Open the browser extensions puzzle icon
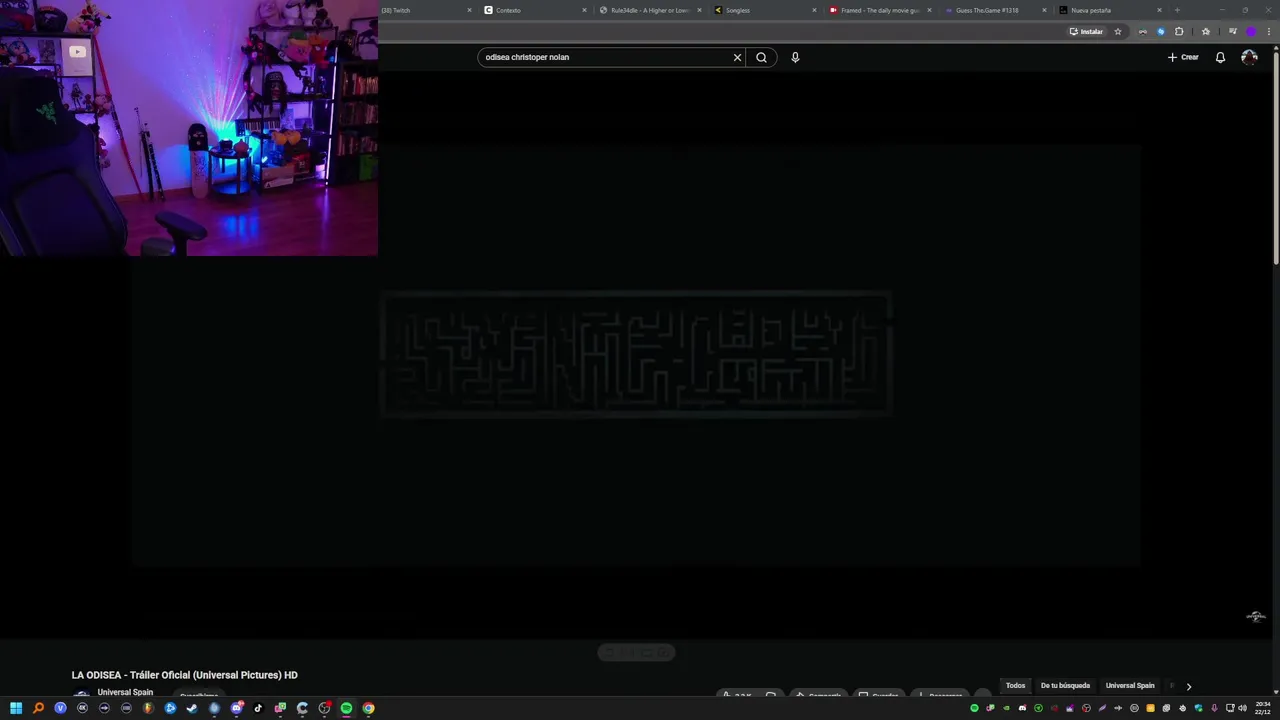Image resolution: width=1280 pixels, height=720 pixels. click(1179, 31)
